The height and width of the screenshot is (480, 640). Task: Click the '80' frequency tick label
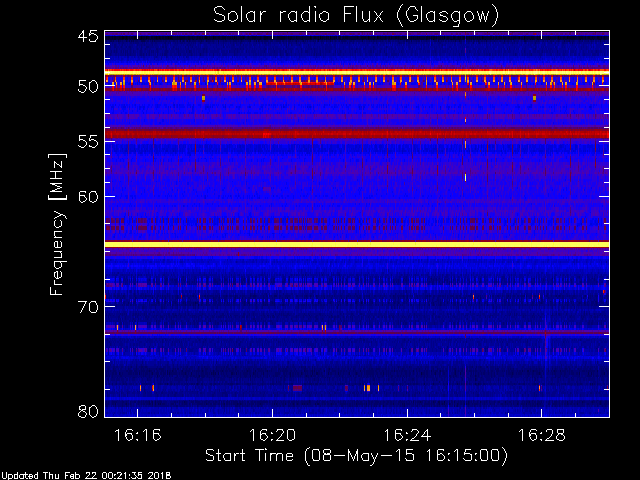coord(88,411)
